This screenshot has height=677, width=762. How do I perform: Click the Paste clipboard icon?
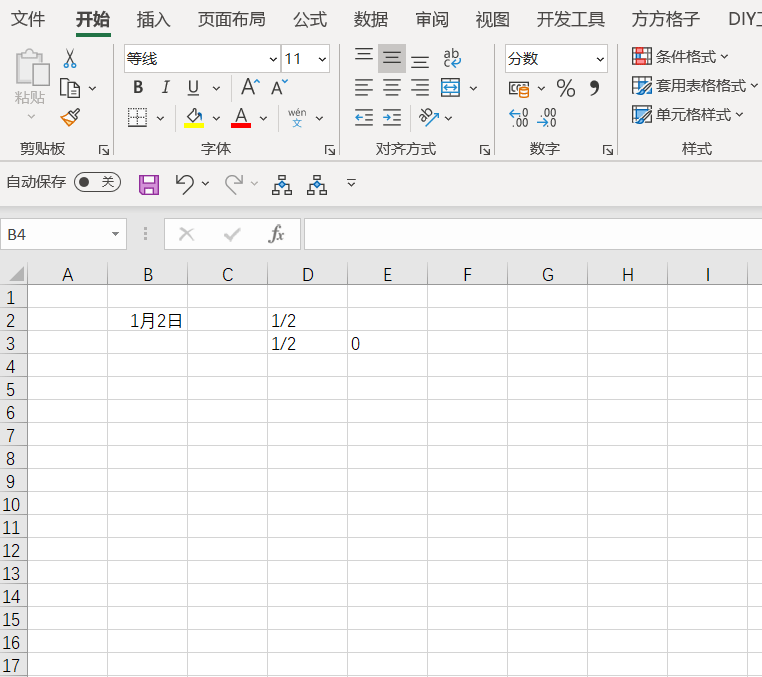point(32,68)
